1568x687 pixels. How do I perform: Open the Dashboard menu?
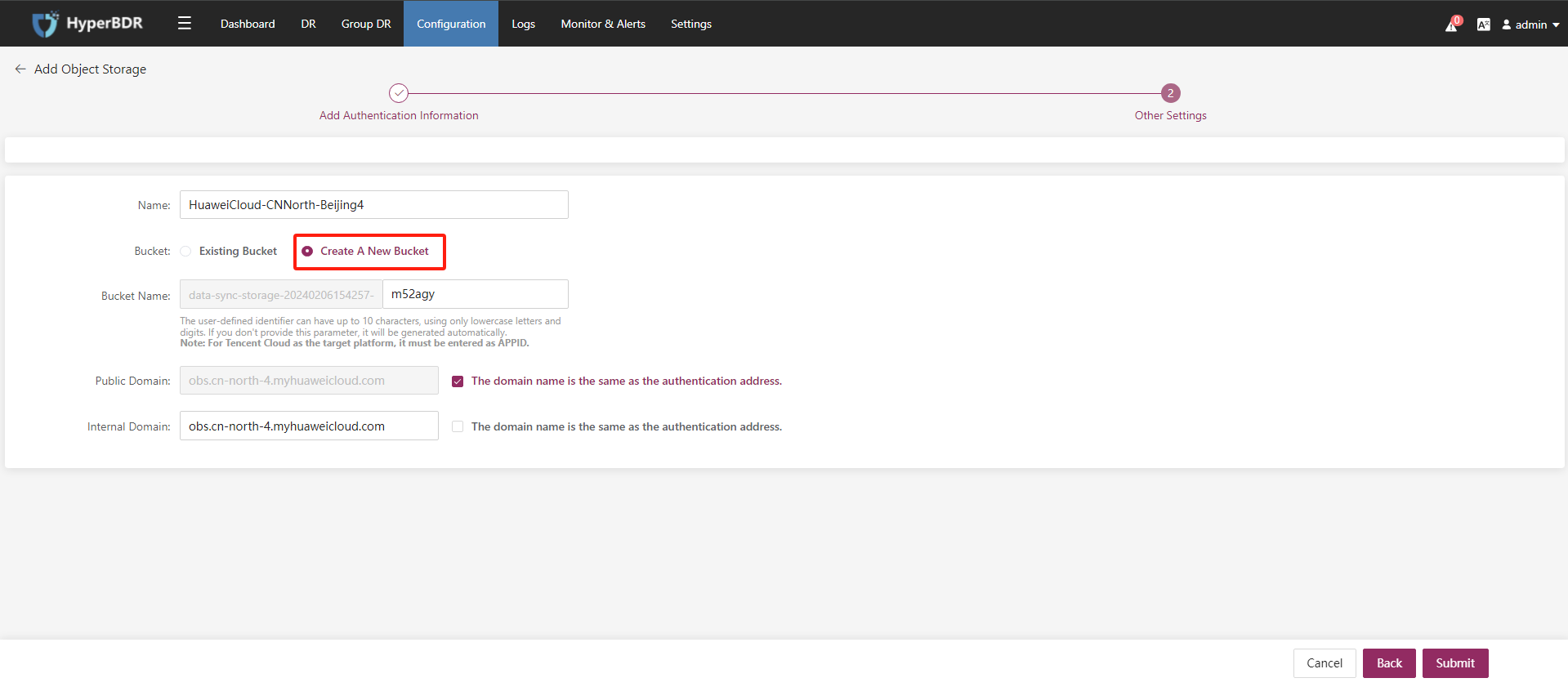[x=248, y=24]
